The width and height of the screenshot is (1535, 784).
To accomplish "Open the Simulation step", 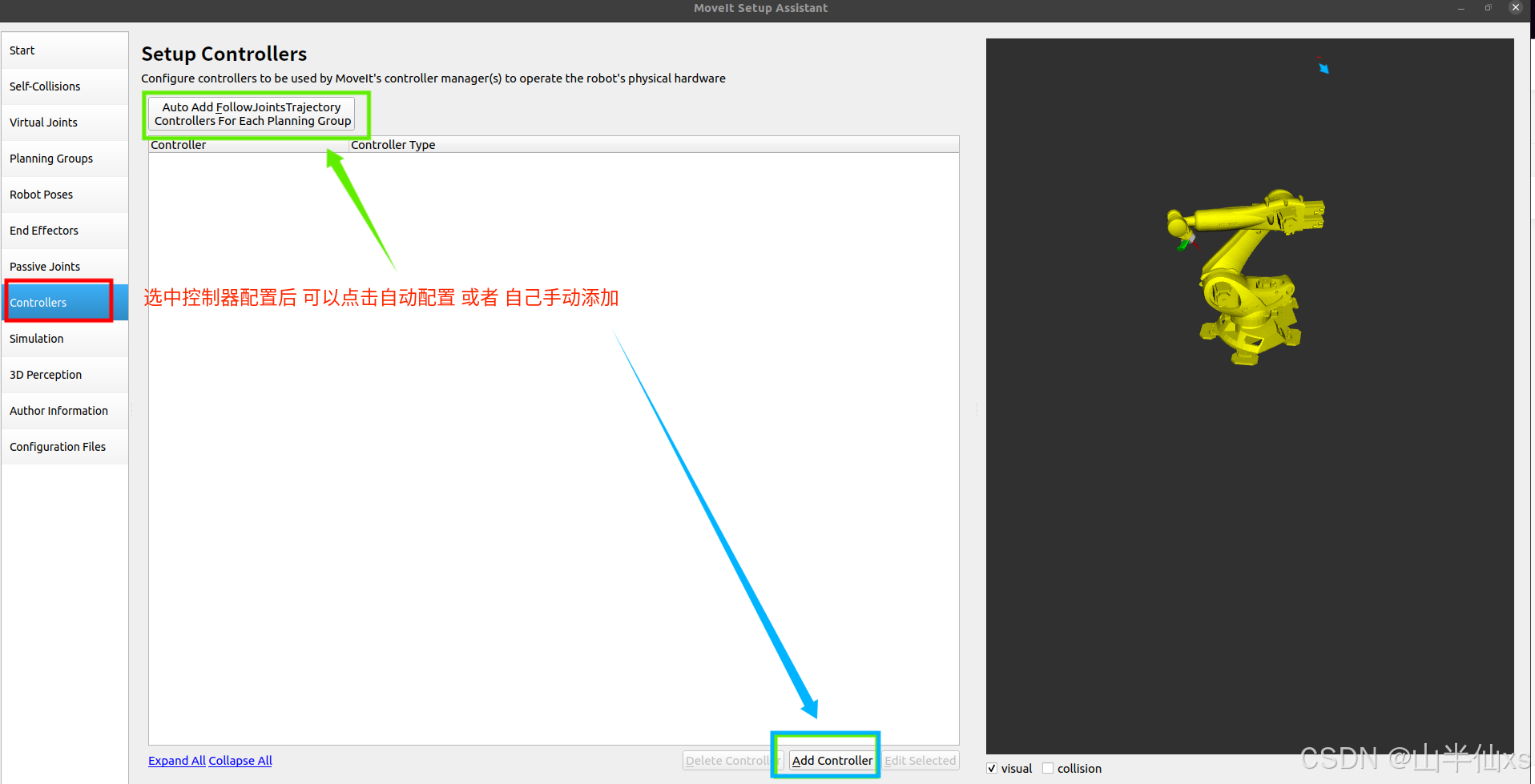I will 65,339.
